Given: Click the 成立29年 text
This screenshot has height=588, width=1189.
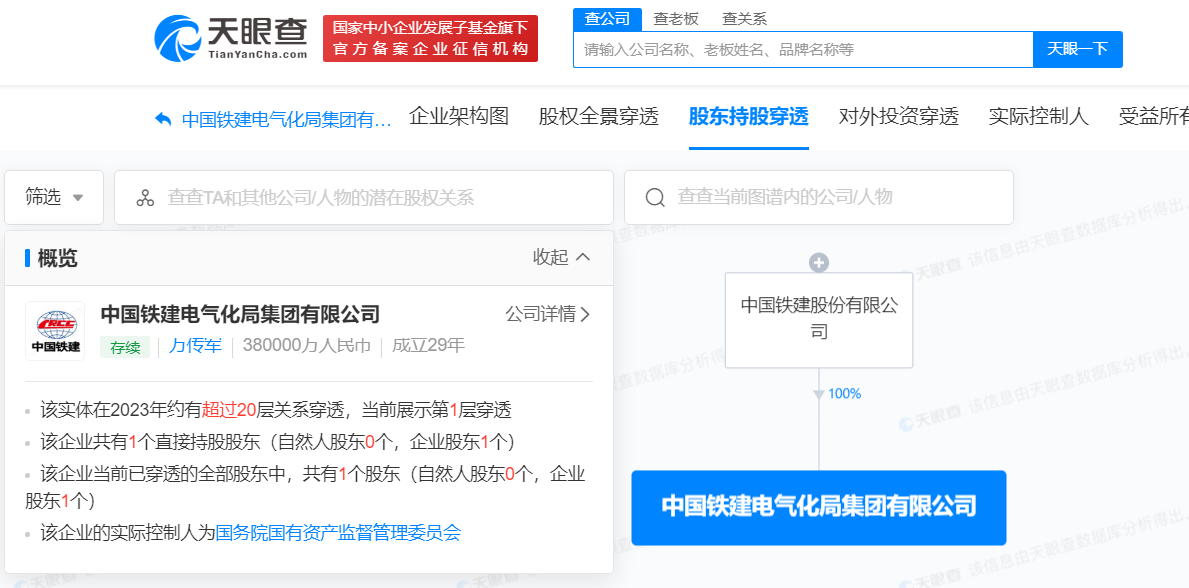Looking at the screenshot, I should click(428, 346).
